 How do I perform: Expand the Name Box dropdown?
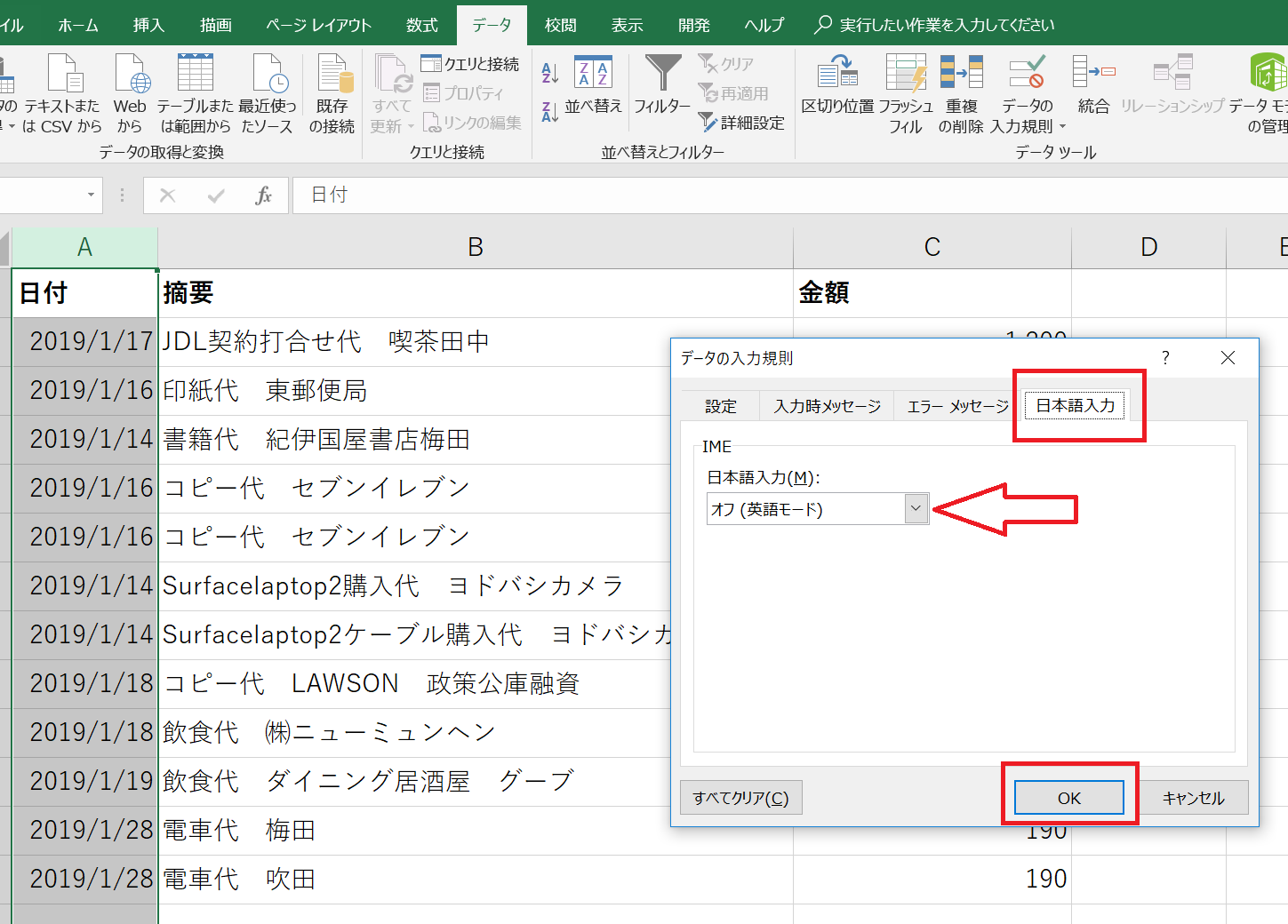pos(91,195)
